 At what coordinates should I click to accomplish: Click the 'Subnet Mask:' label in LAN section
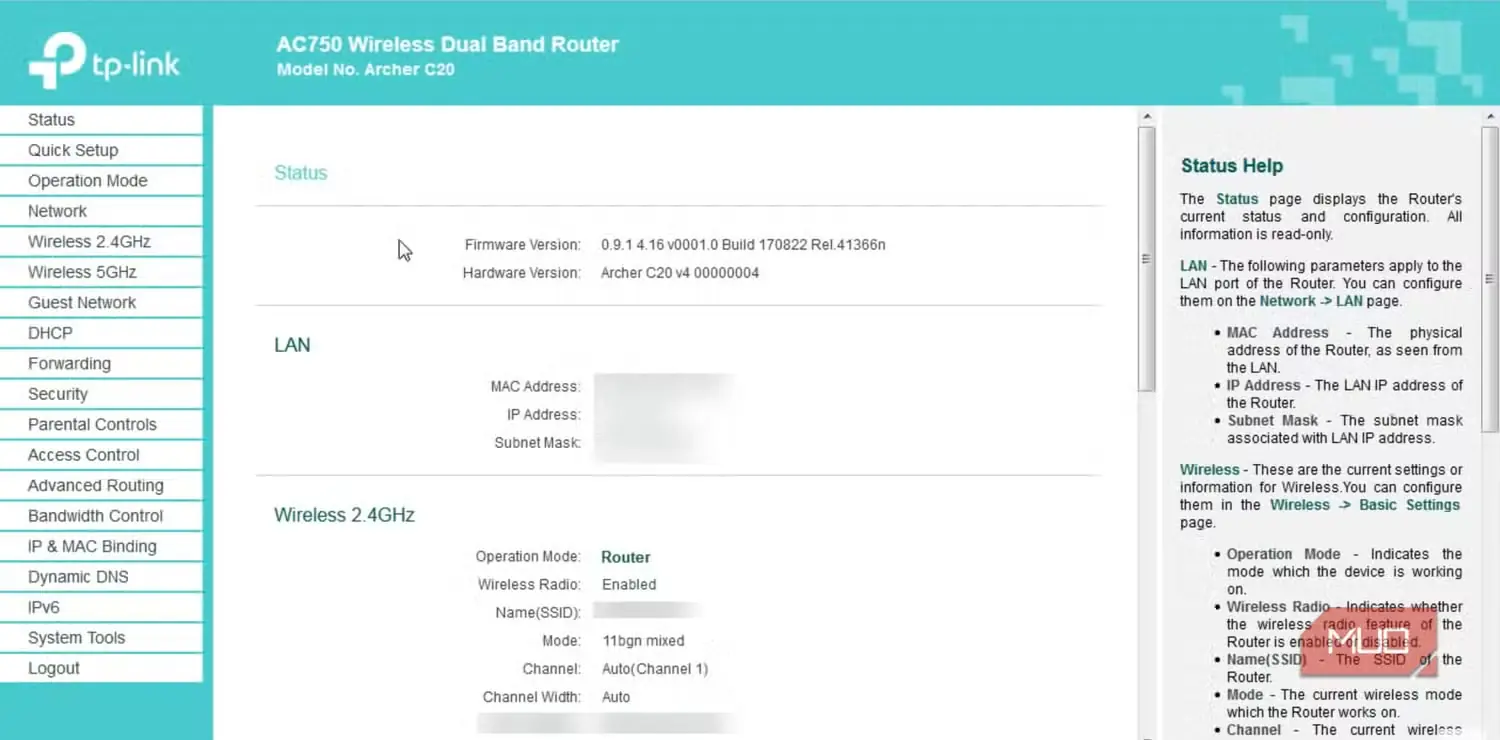pyautogui.click(x=537, y=443)
